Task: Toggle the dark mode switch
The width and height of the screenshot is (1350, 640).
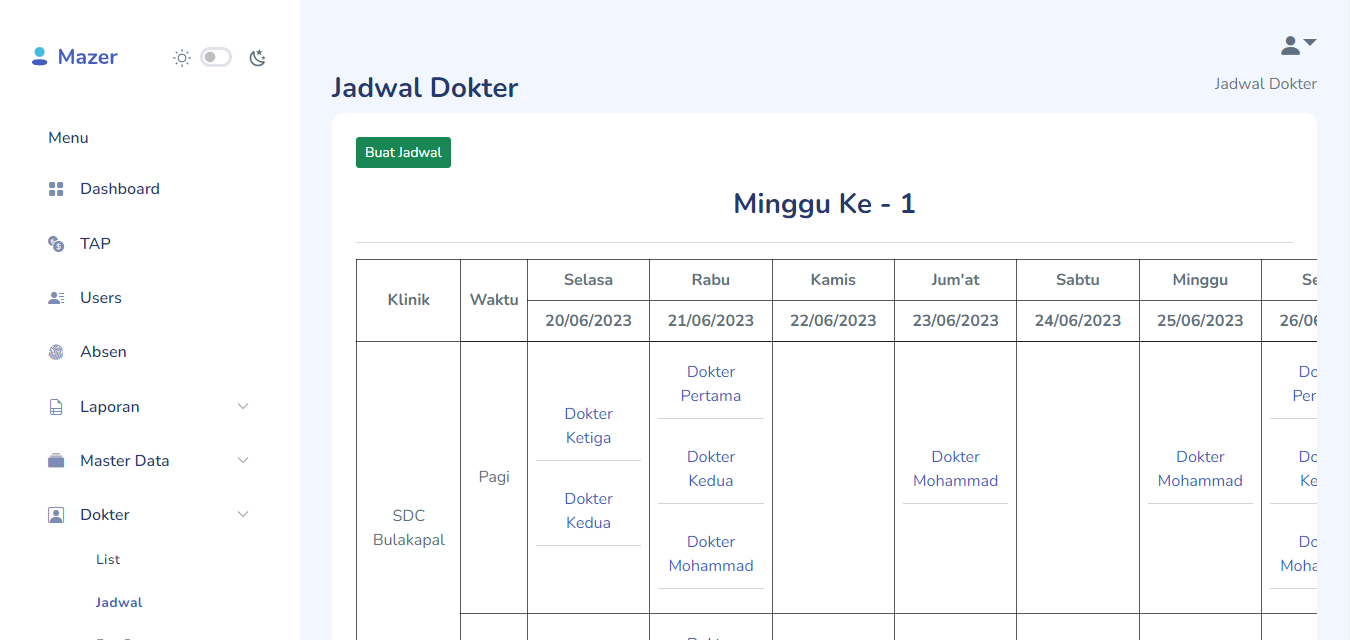Action: tap(216, 58)
